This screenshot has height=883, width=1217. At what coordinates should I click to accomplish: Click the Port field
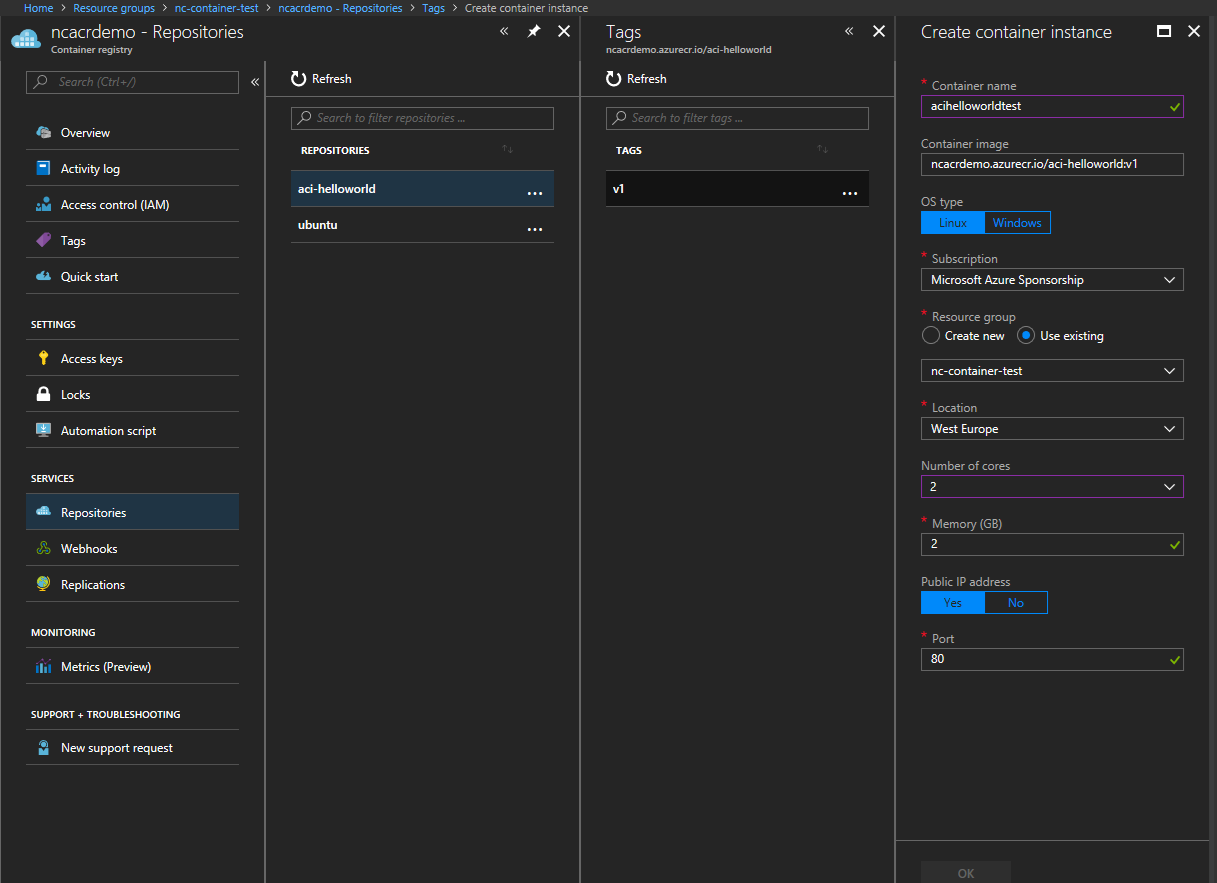[x=1052, y=659]
